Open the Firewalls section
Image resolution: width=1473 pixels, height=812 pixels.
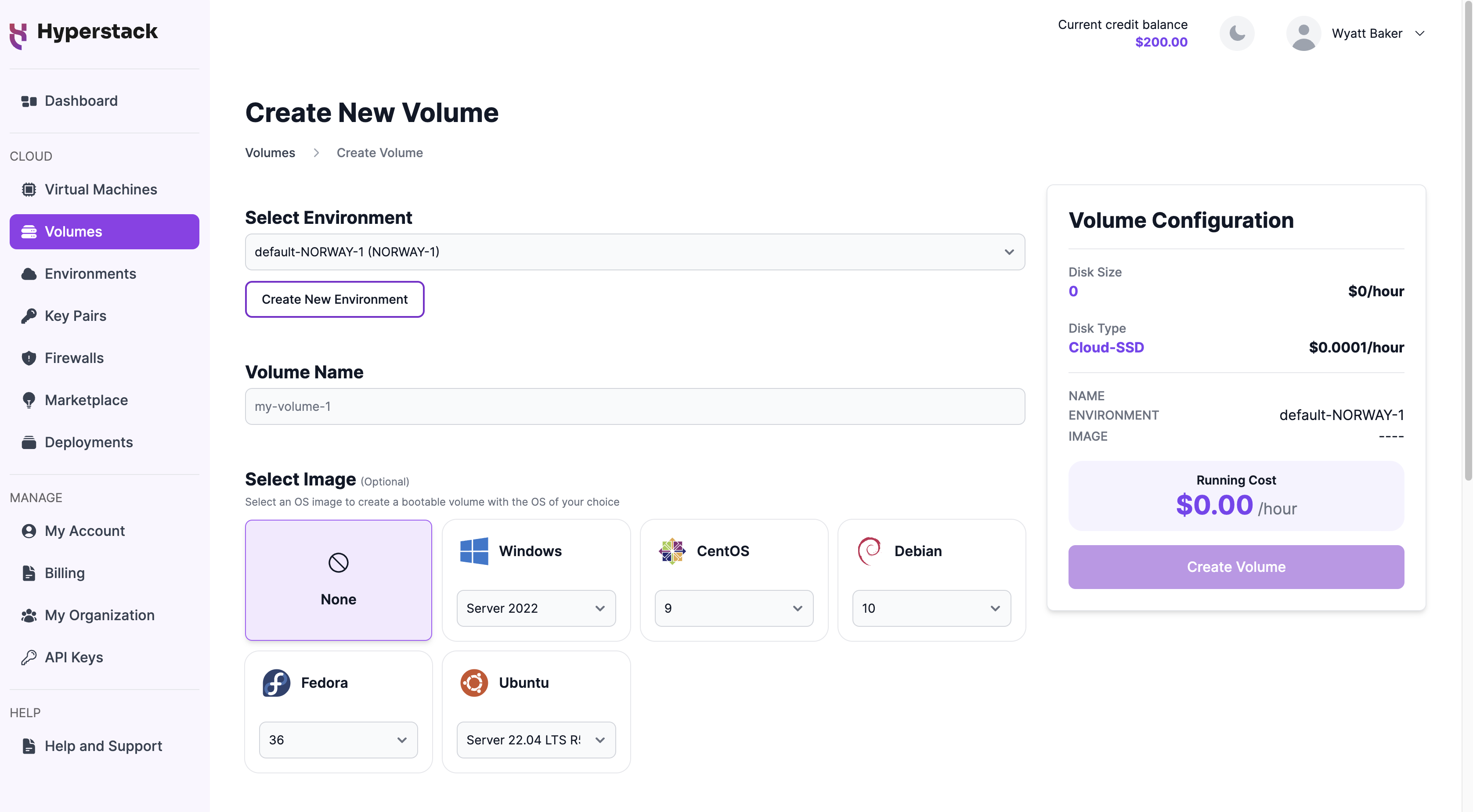pos(104,358)
